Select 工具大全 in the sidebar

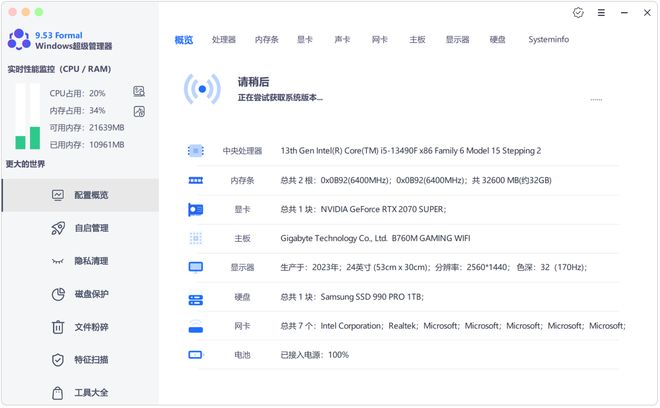click(91, 392)
